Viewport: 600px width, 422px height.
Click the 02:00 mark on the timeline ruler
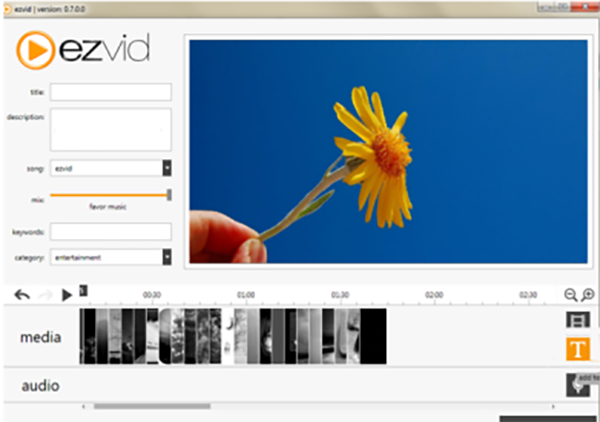[x=434, y=295]
